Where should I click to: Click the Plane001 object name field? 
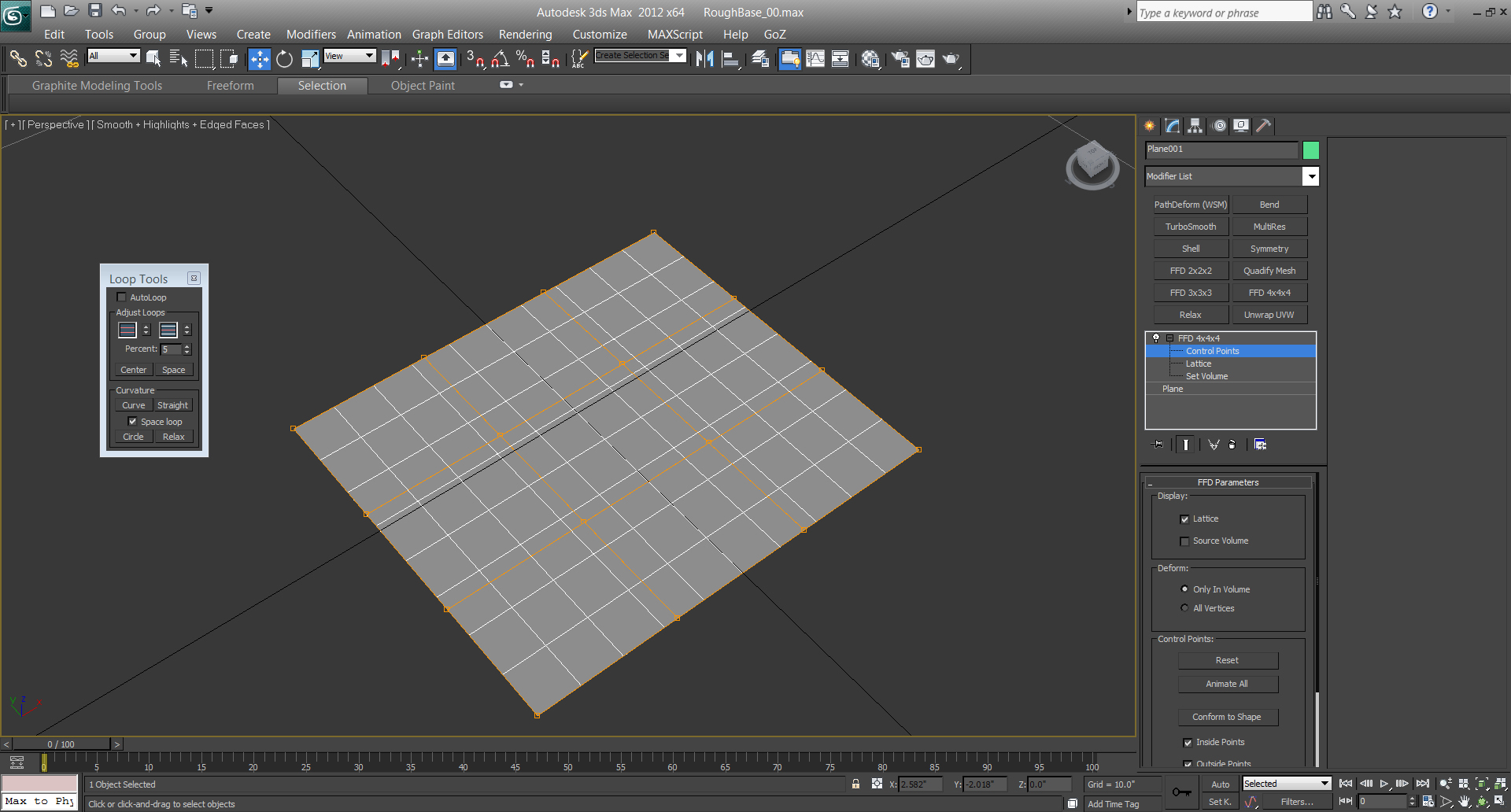tap(1221, 149)
